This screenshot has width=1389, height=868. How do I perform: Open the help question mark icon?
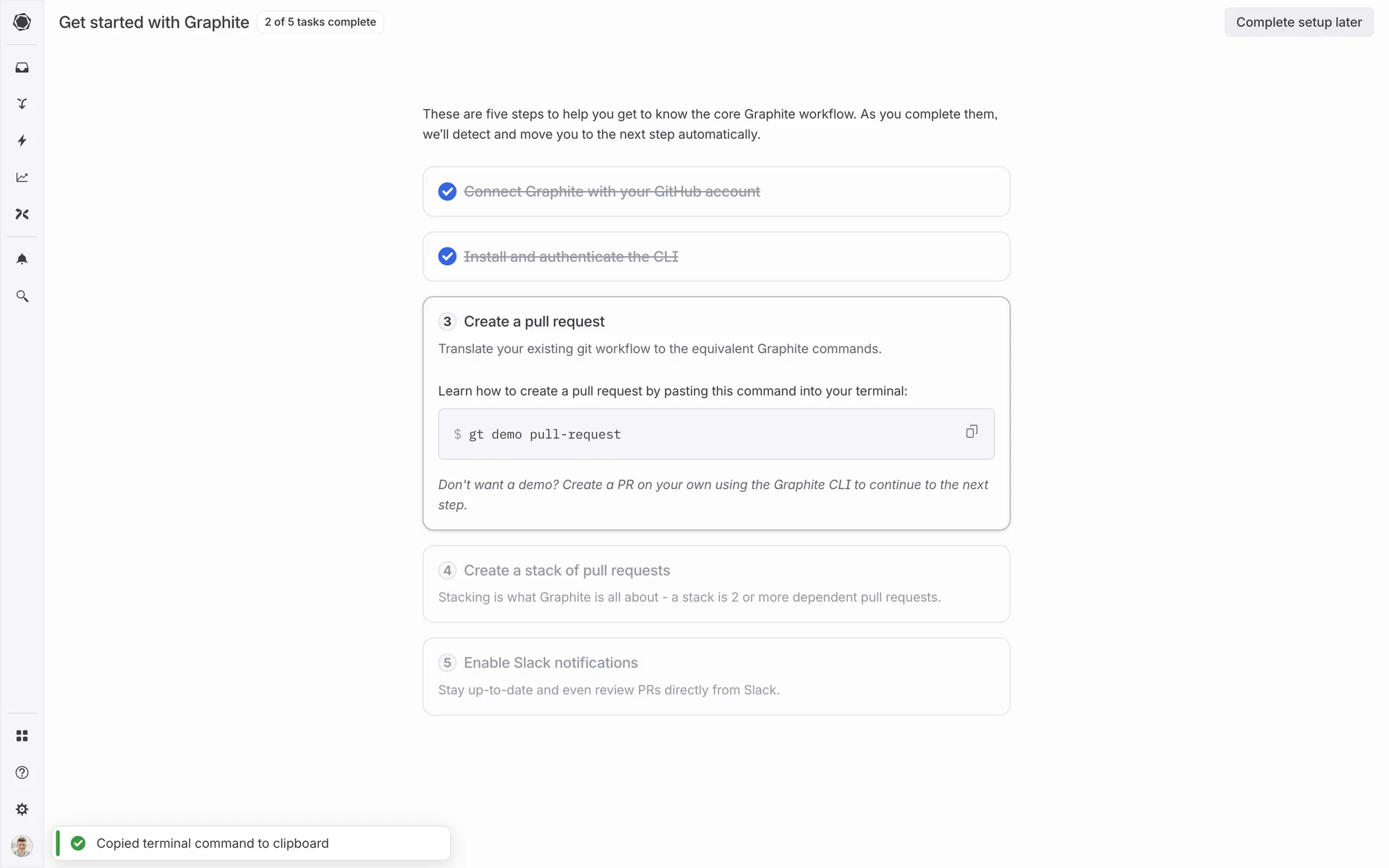click(22, 773)
